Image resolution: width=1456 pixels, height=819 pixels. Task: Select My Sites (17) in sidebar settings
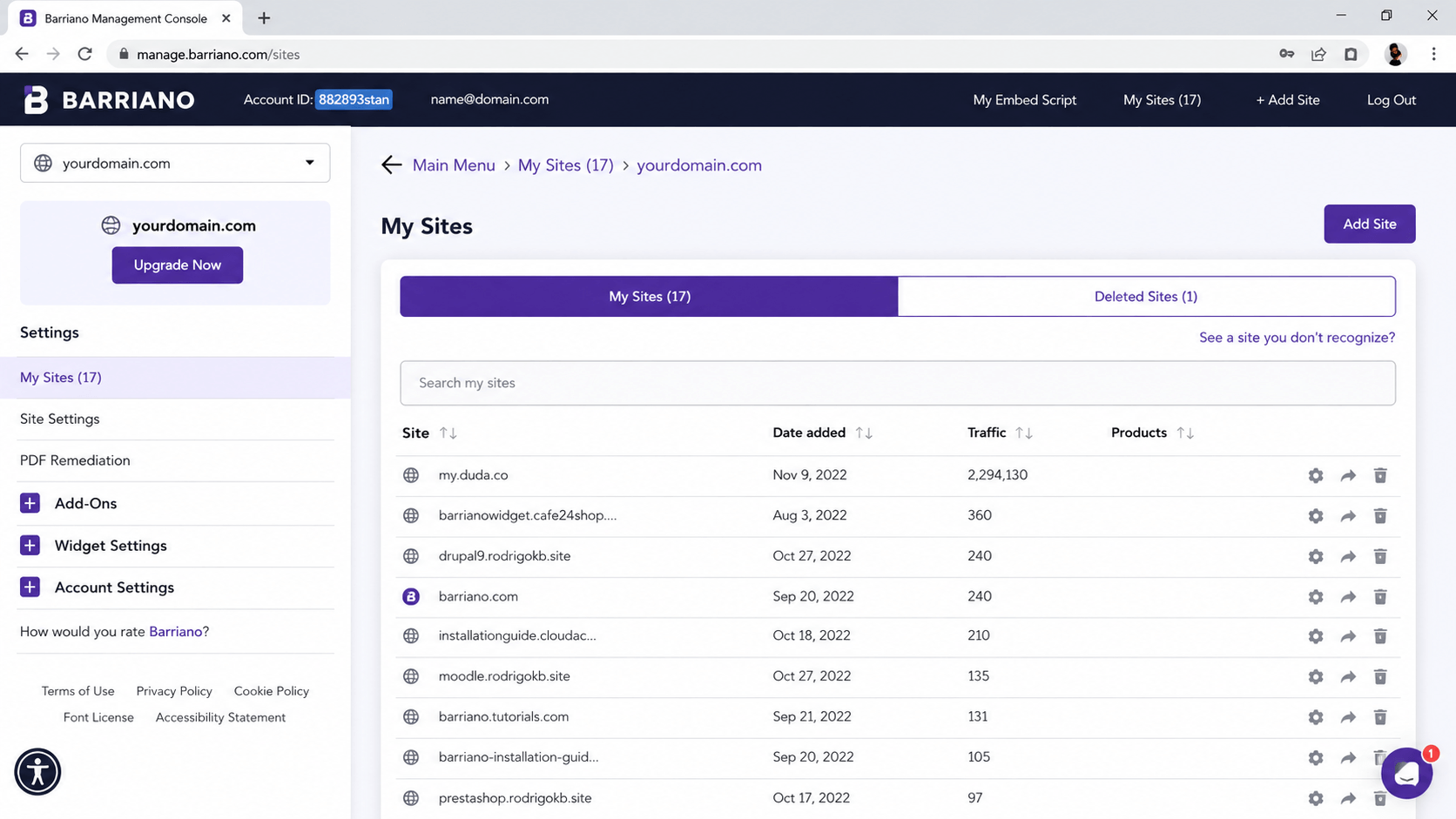click(x=175, y=378)
